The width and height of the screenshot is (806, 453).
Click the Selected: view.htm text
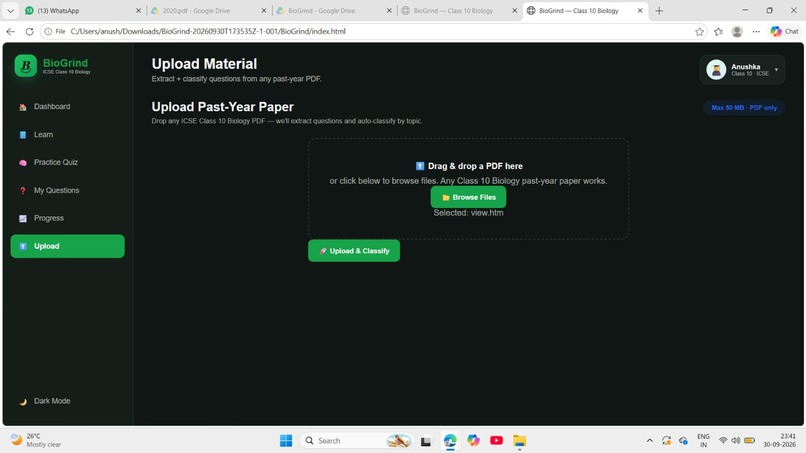[x=468, y=213]
